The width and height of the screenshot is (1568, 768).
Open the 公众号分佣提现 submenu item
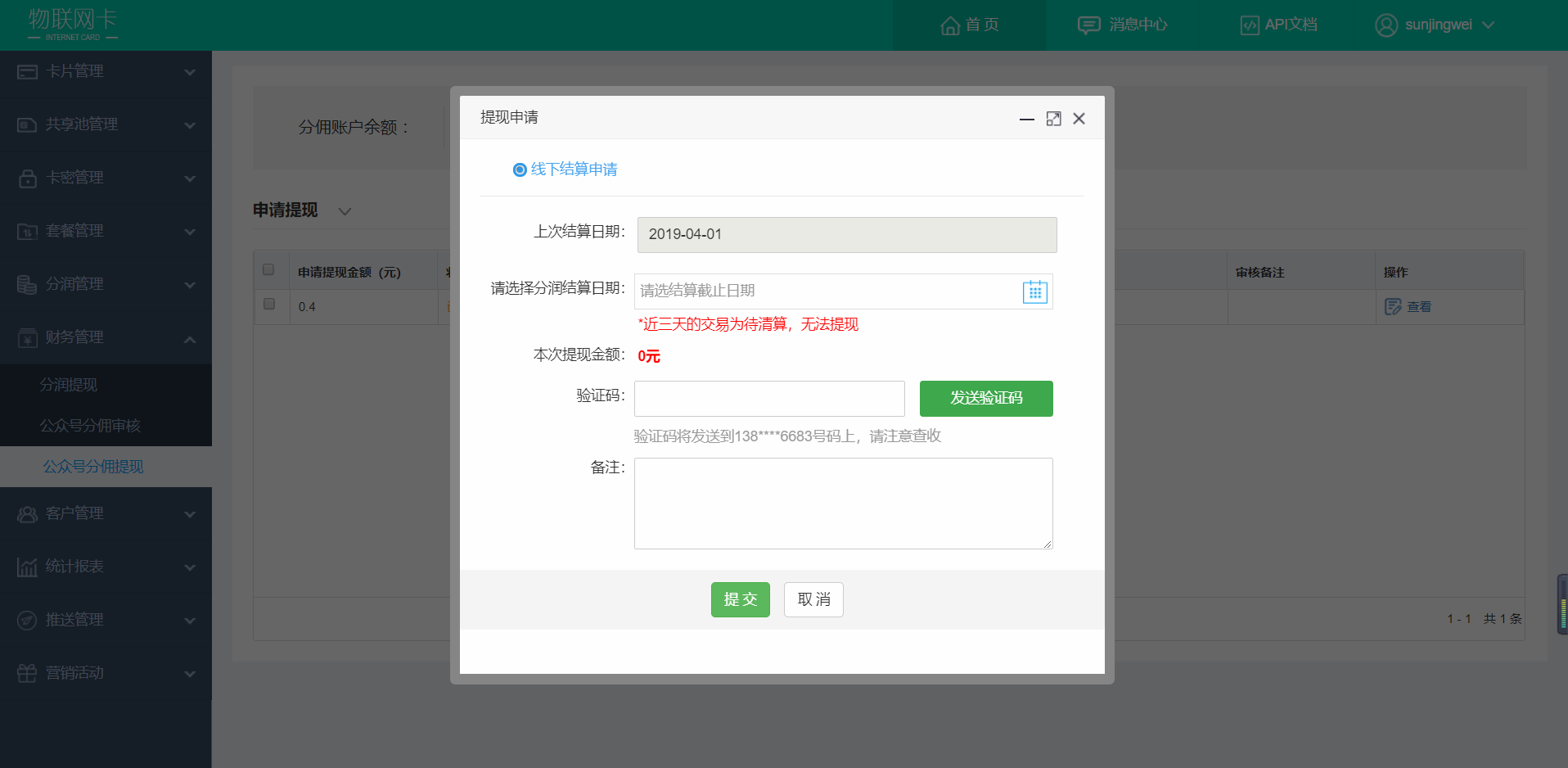pyautogui.click(x=106, y=467)
